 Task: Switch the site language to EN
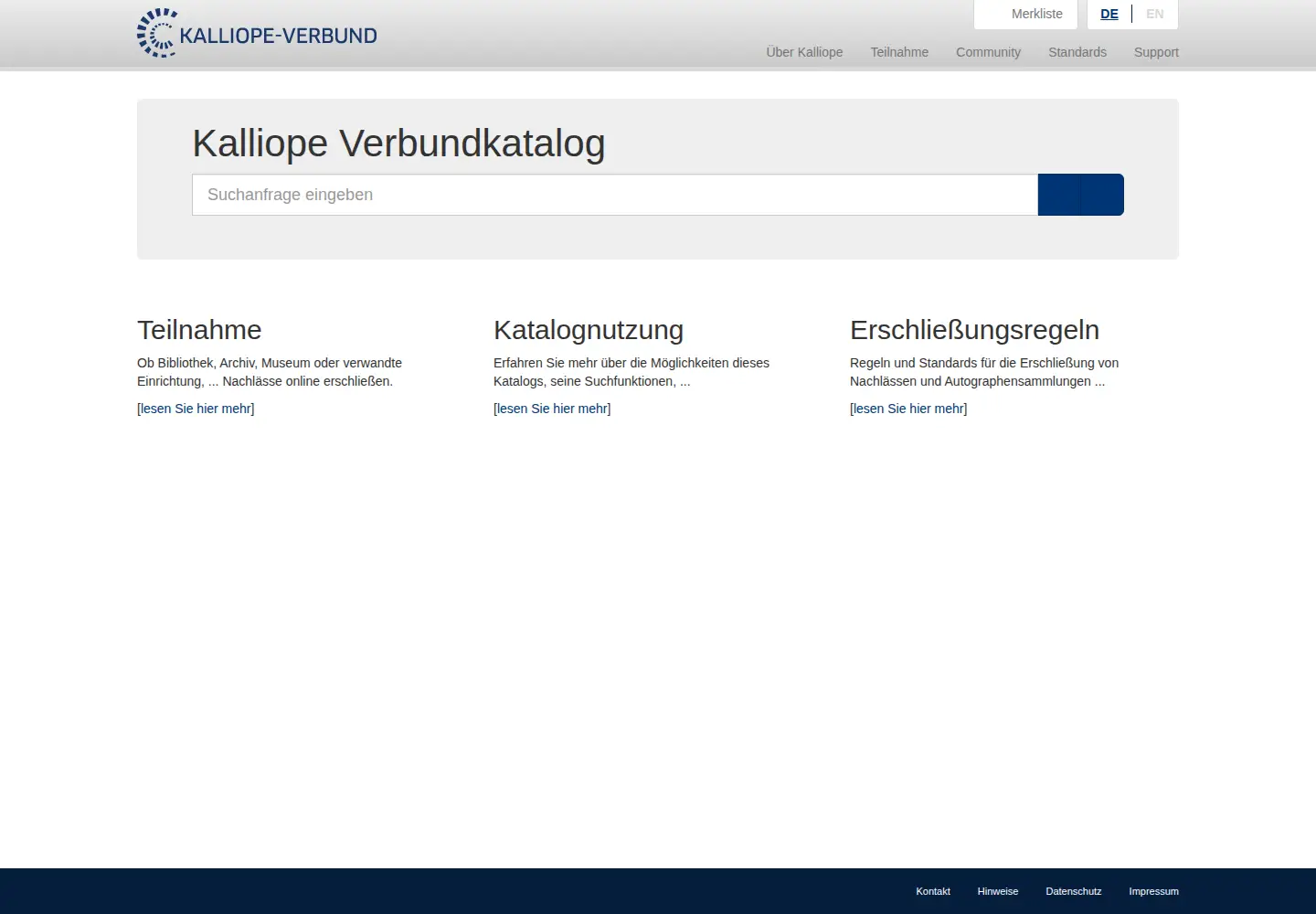pos(1155,15)
